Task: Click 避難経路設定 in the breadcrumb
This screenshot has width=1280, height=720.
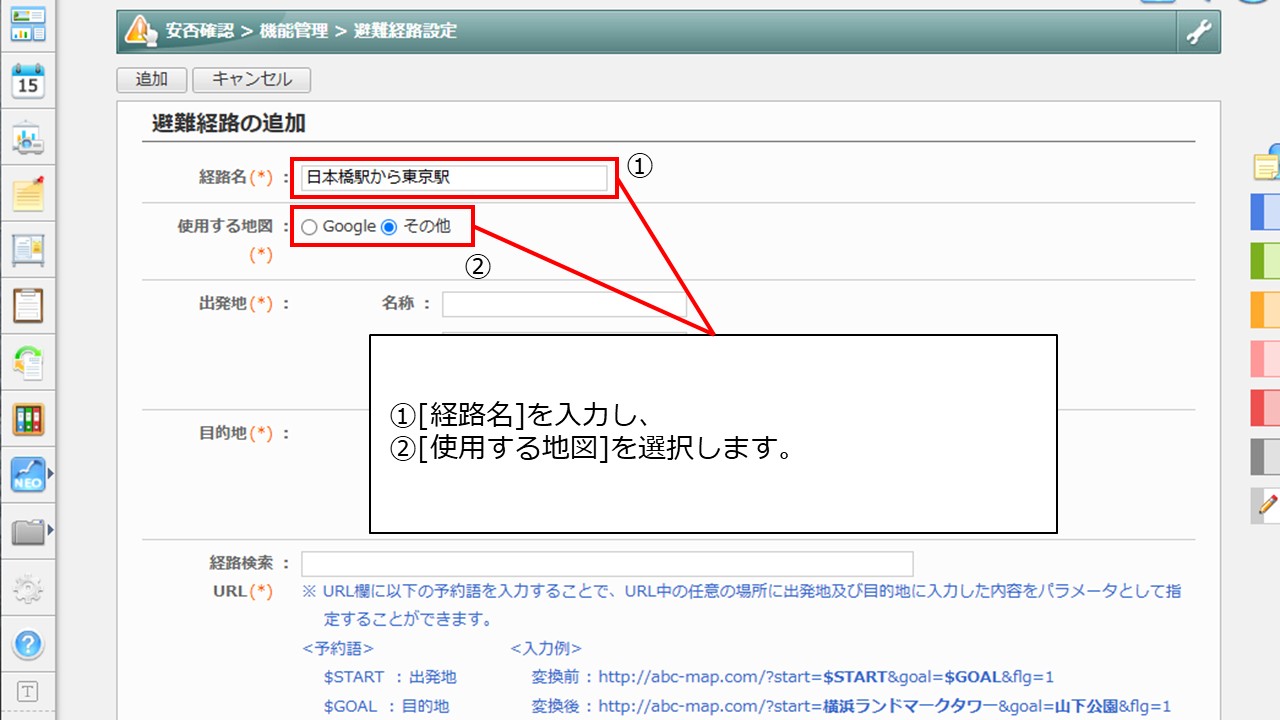Action: 405,31
